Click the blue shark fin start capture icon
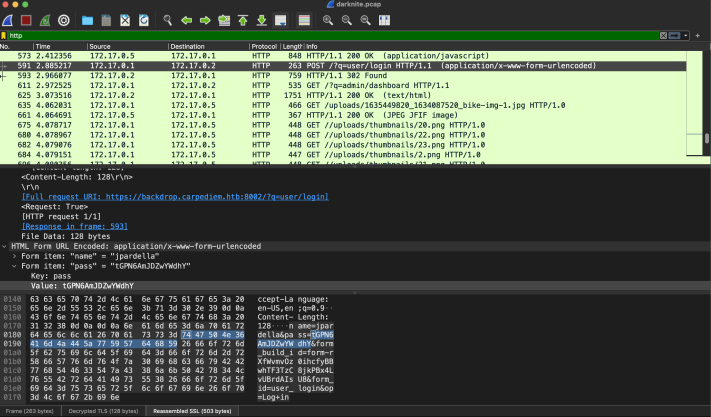711x417 pixels. (x=8, y=19)
